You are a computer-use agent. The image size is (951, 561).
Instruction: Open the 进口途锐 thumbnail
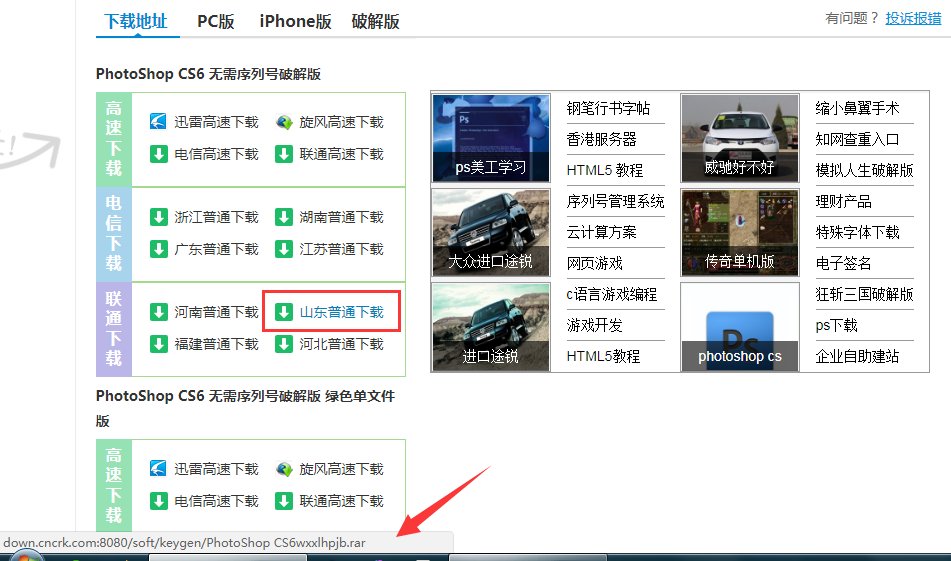click(491, 327)
